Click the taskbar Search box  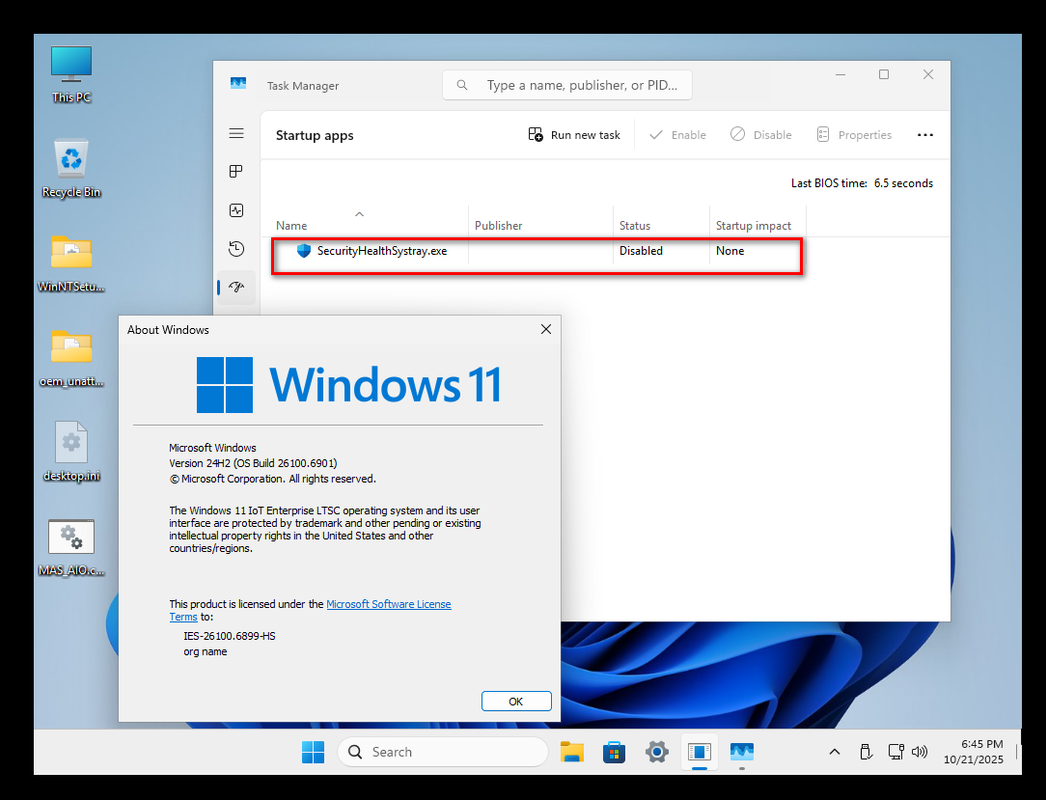443,752
